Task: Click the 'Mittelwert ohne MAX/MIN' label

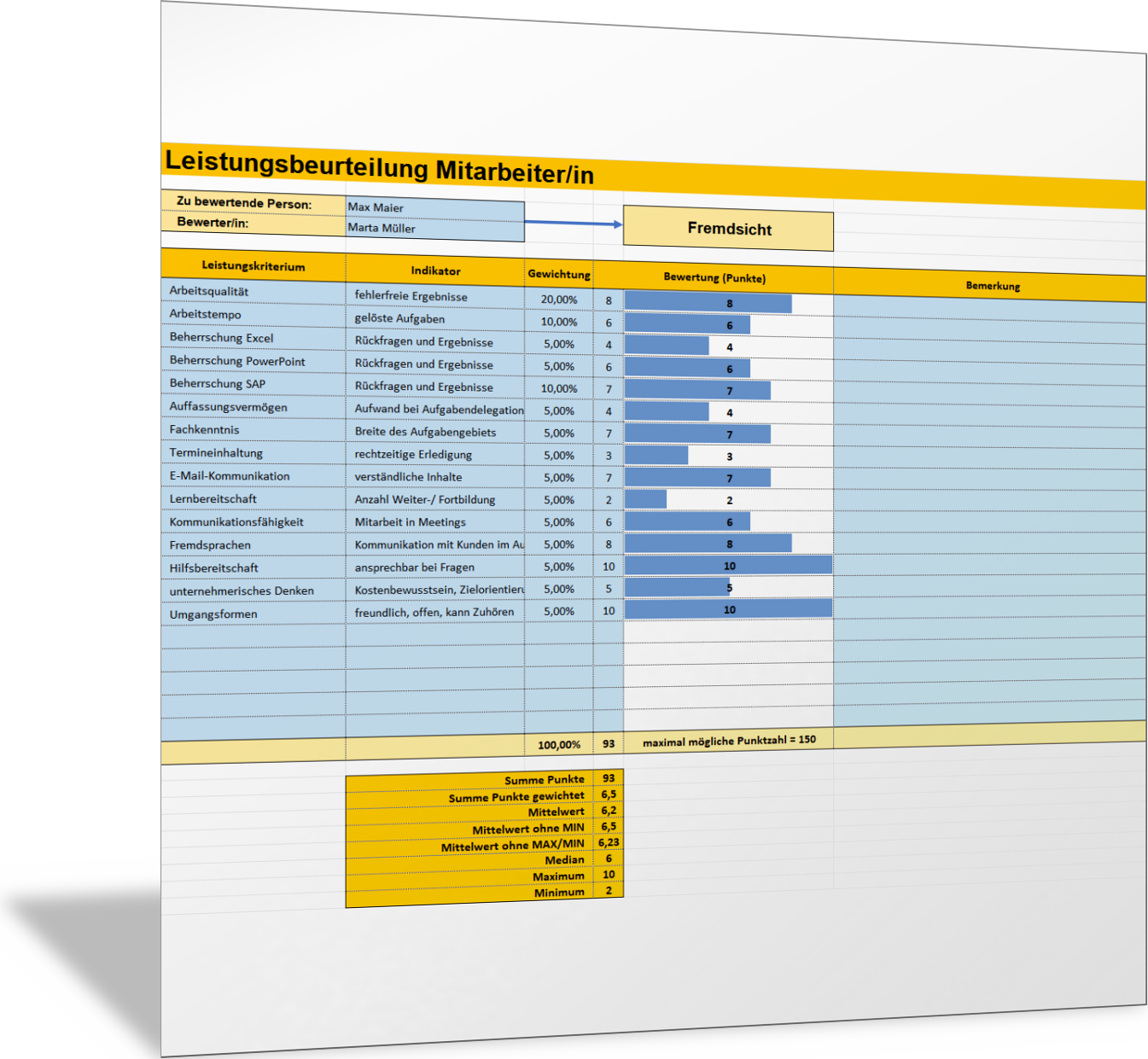Action: (512, 846)
